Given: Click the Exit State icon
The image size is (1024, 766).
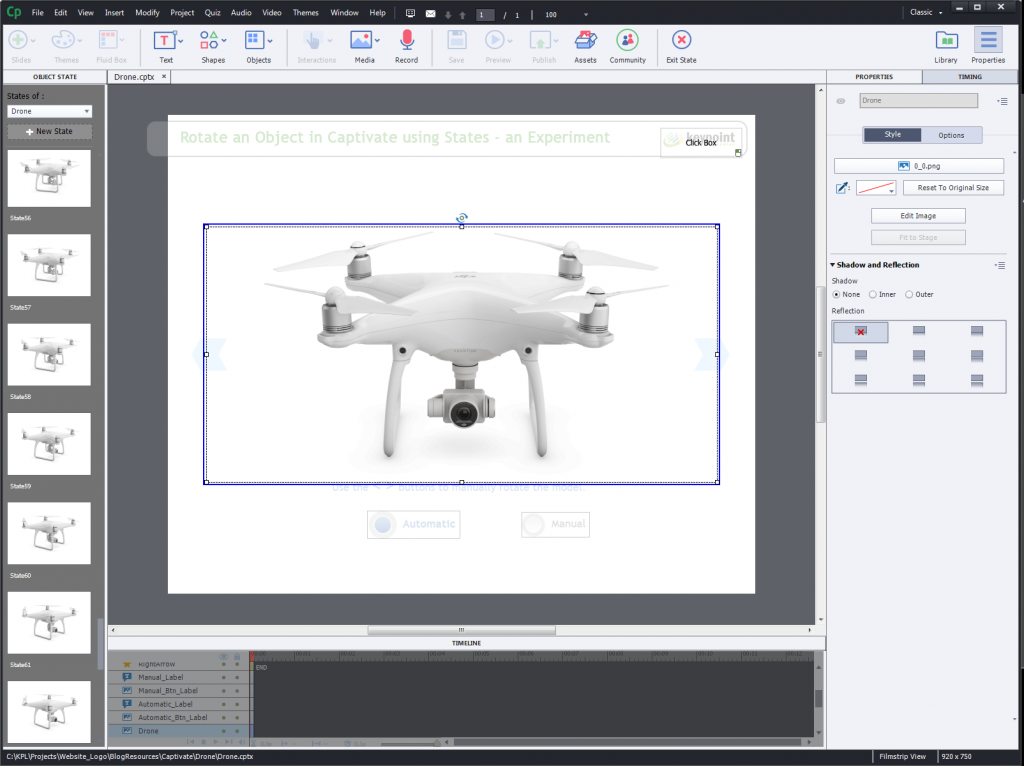Looking at the screenshot, I should click(681, 41).
